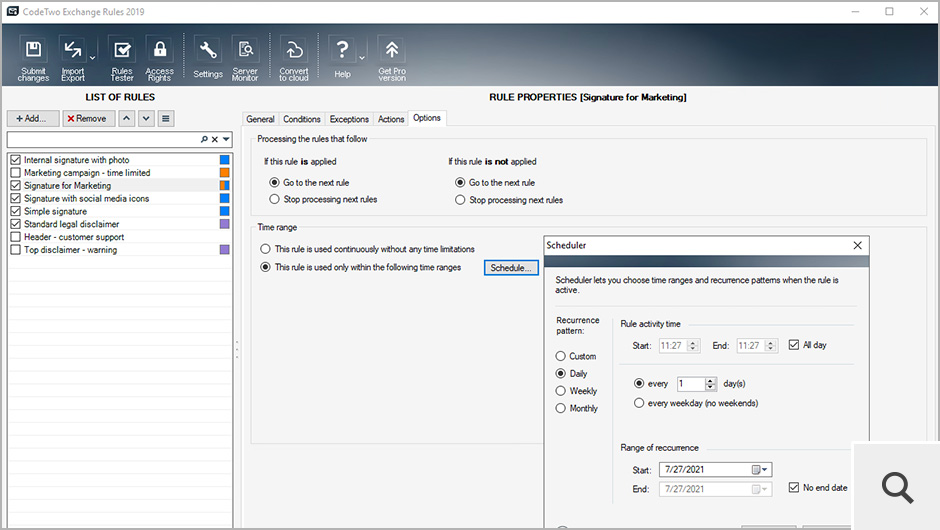Click the Submit changes toolbar icon
940x530 pixels.
point(34,58)
